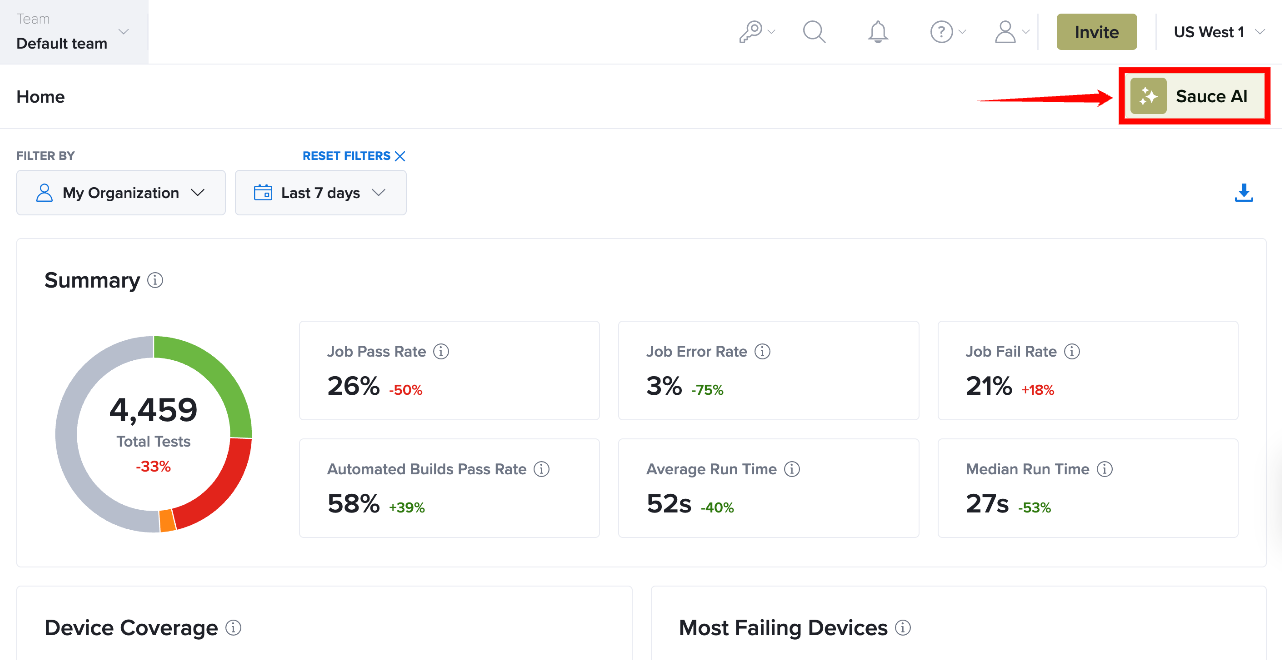Click the Reset Filters link
Image resolution: width=1282 pixels, height=660 pixels.
coord(354,156)
